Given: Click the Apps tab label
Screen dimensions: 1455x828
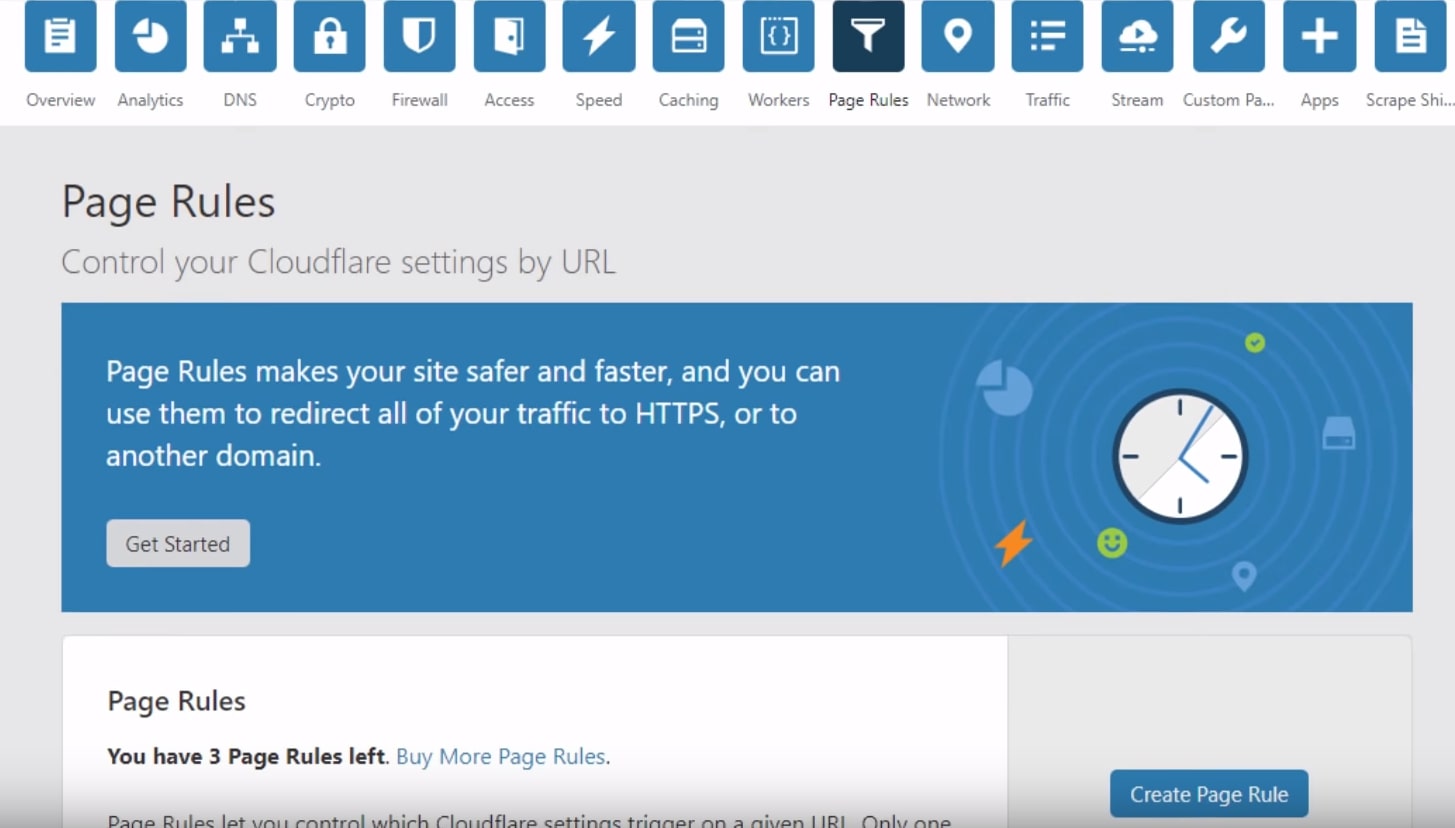Looking at the screenshot, I should 1319,100.
